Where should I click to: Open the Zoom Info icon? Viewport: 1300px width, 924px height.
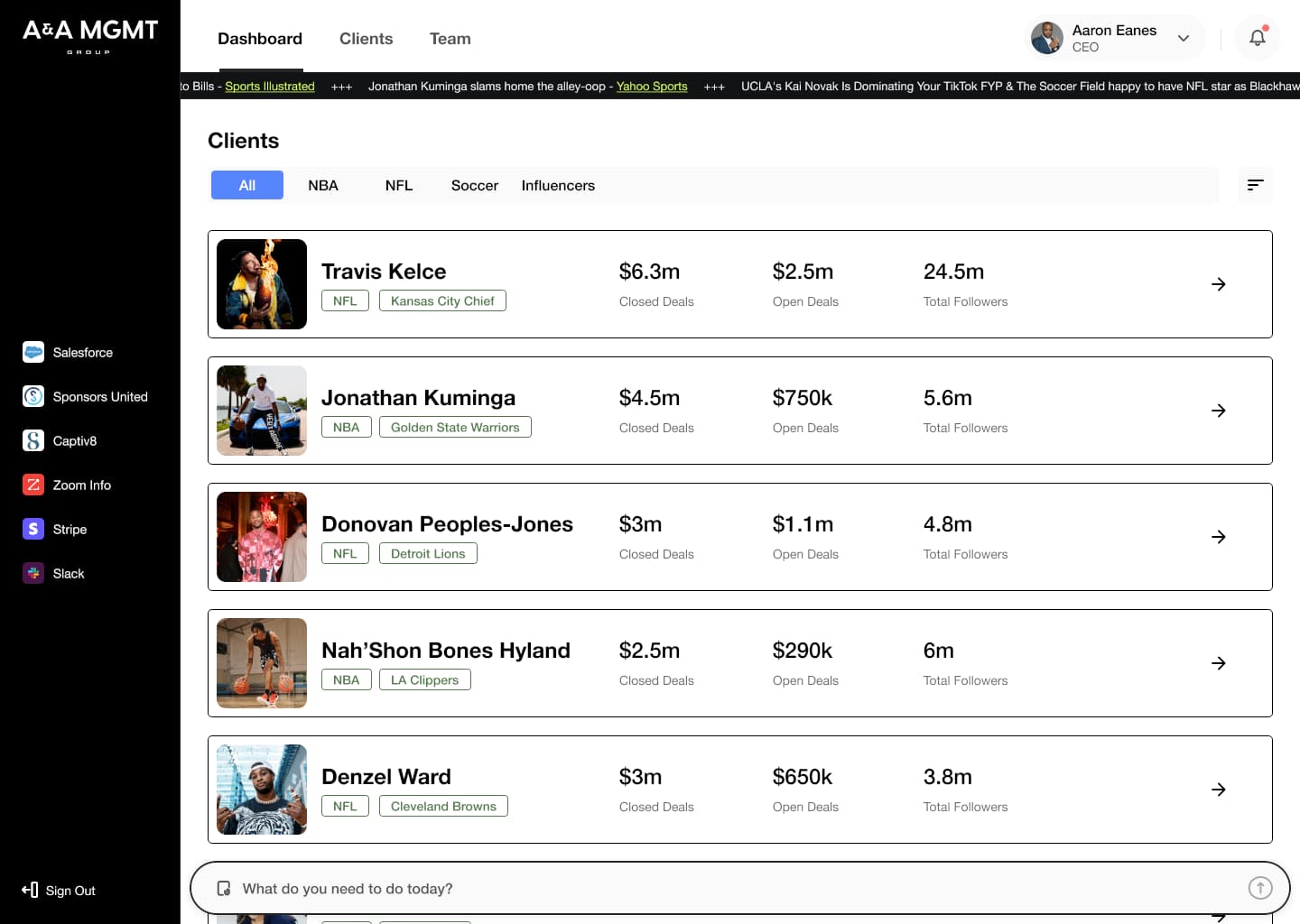(33, 485)
